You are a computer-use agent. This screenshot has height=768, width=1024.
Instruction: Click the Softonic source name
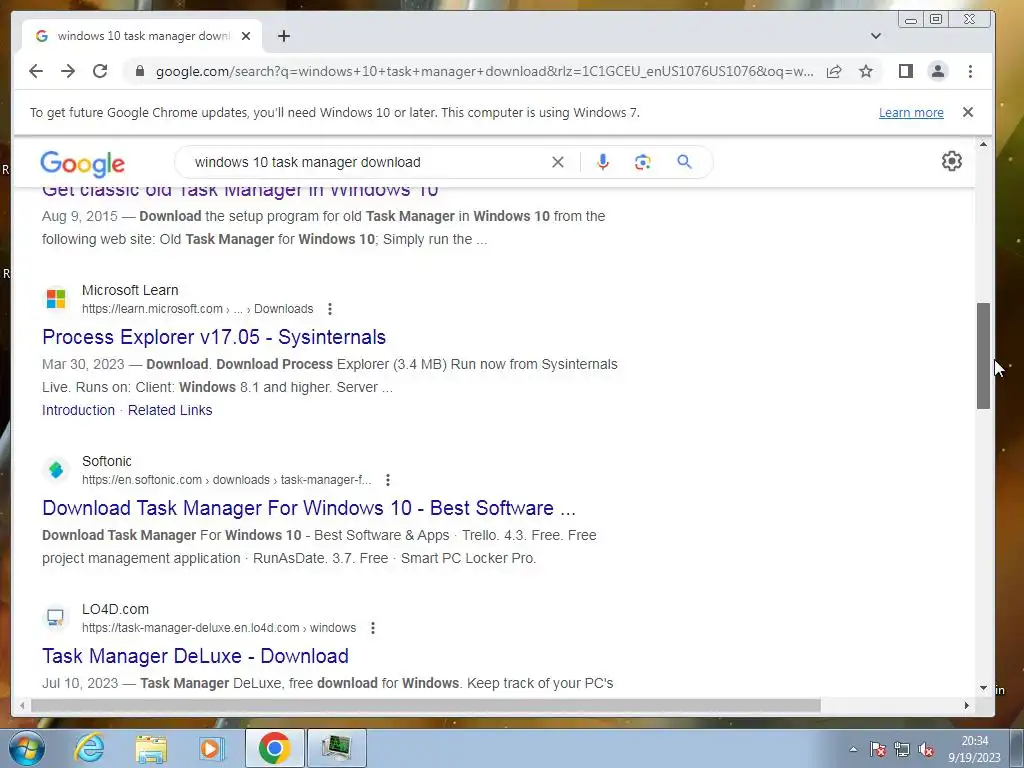click(106, 461)
